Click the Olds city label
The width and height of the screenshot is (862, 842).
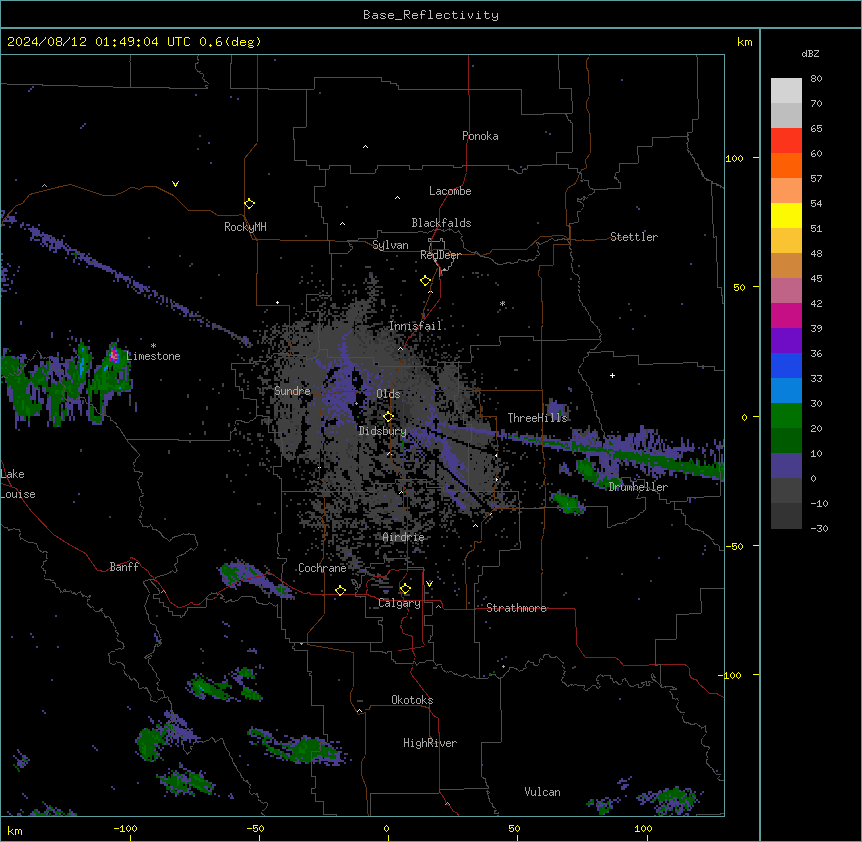point(388,394)
